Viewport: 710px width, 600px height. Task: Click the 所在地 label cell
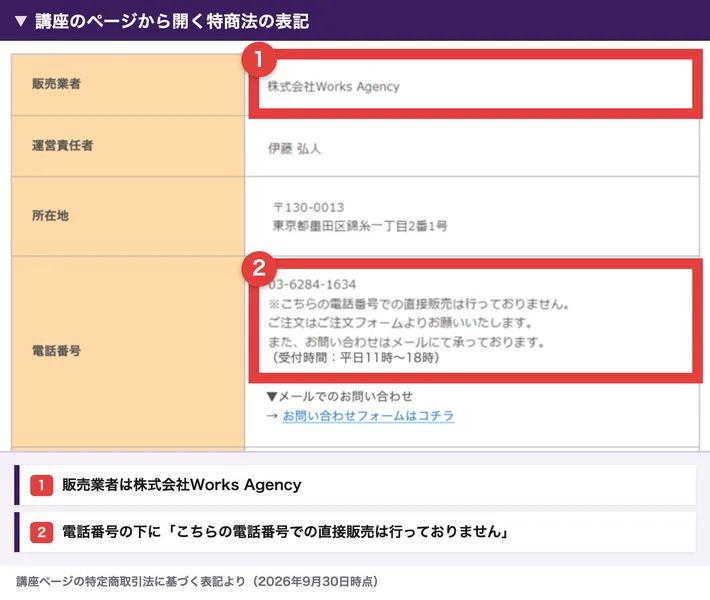(x=128, y=216)
